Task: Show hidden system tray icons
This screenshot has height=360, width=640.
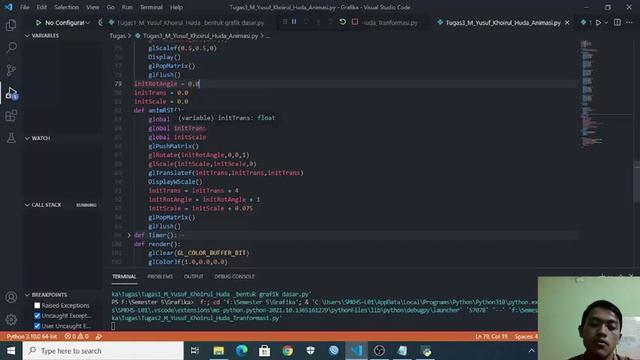Action: pyautogui.click(x=531, y=351)
